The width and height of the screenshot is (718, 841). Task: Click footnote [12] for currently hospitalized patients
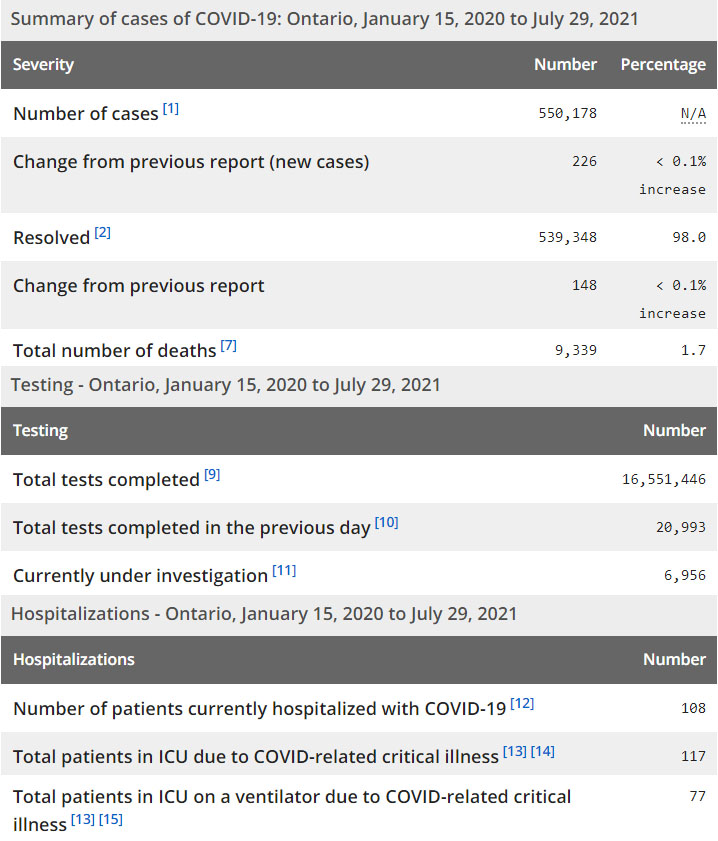(522, 704)
